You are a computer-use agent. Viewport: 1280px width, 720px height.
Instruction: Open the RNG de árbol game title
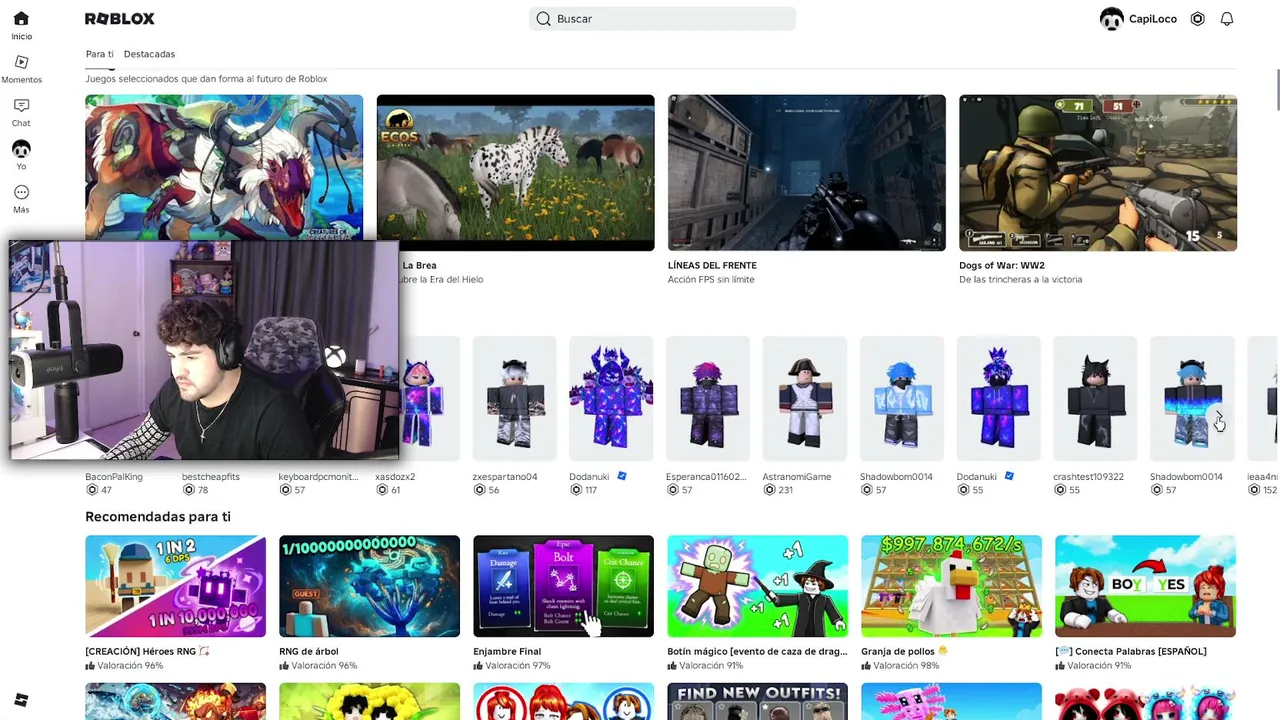point(309,652)
